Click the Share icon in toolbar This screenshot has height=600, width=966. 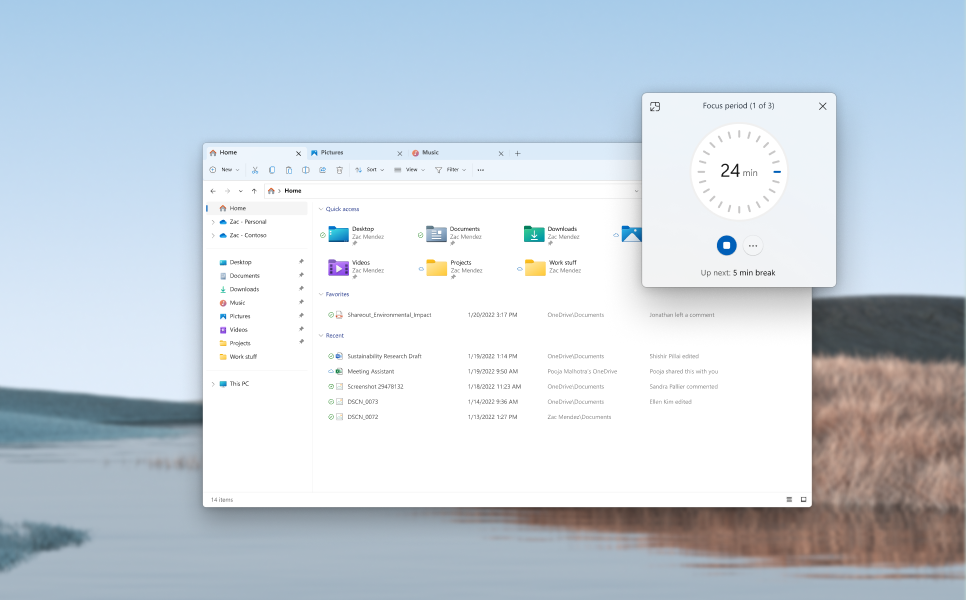[322, 170]
